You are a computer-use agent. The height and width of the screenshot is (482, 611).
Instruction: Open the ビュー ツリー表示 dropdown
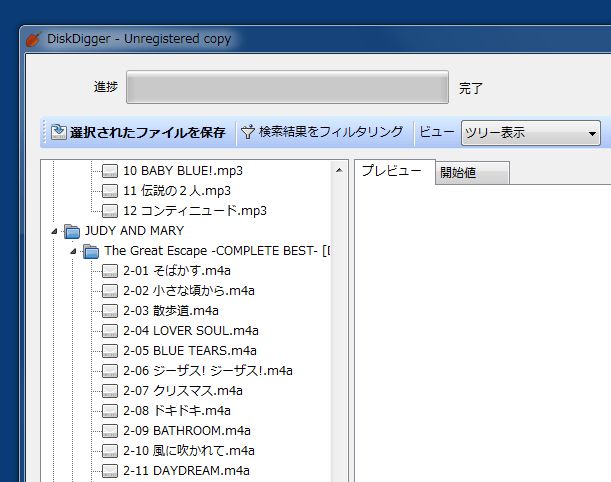(x=531, y=133)
